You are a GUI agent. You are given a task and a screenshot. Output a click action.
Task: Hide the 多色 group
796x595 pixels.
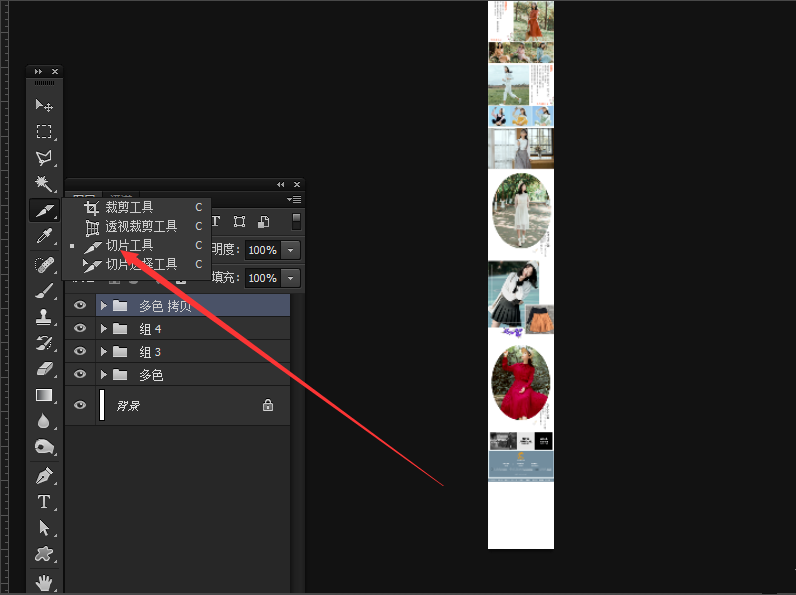pyautogui.click(x=80, y=374)
